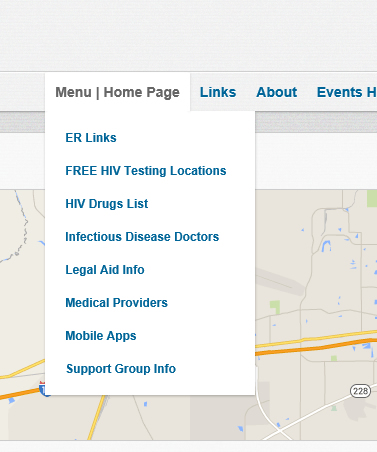Choose FREE HIV Testing Locations

pos(146,171)
